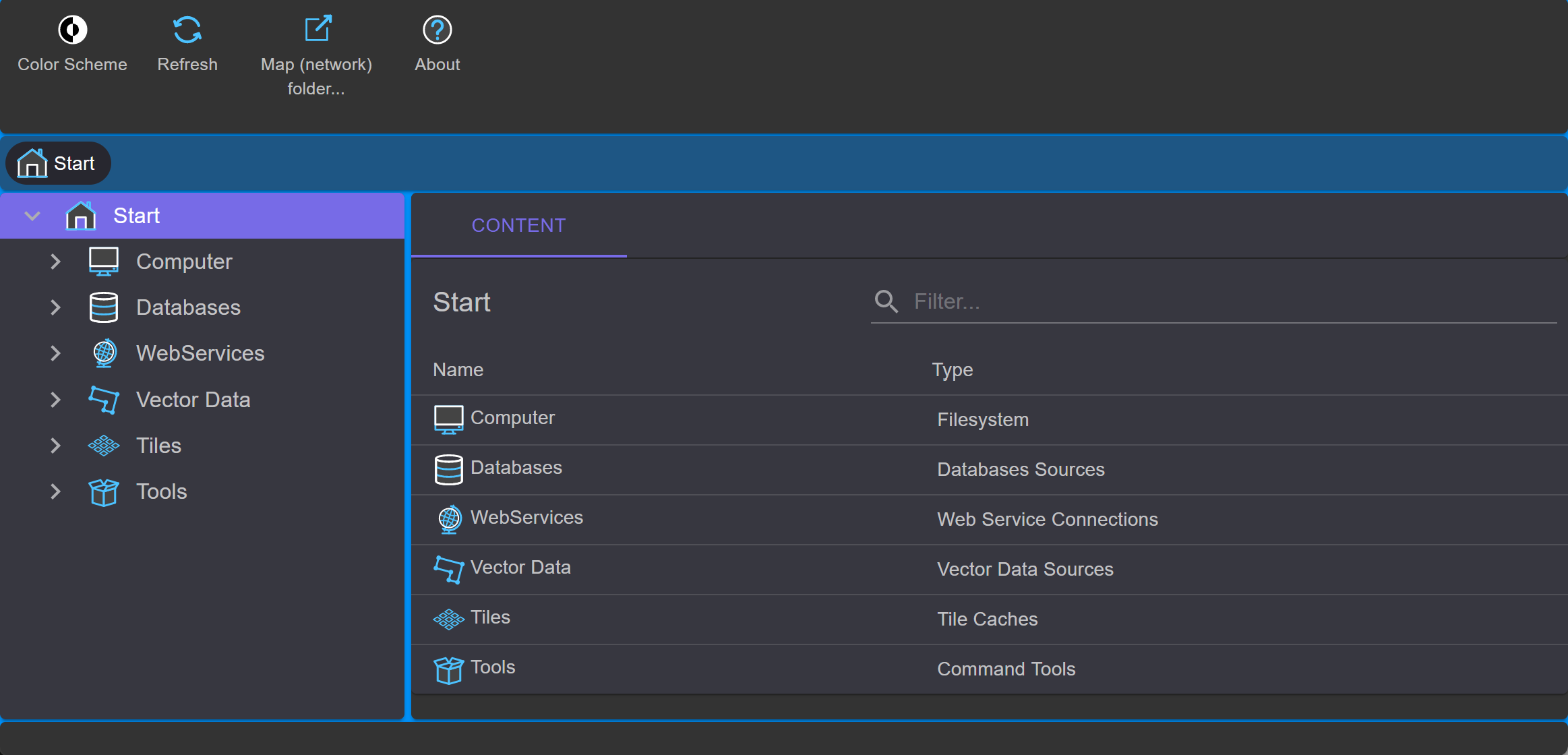The width and height of the screenshot is (1568, 755).
Task: Click the house icon in Start breadcrumb
Action: (32, 163)
